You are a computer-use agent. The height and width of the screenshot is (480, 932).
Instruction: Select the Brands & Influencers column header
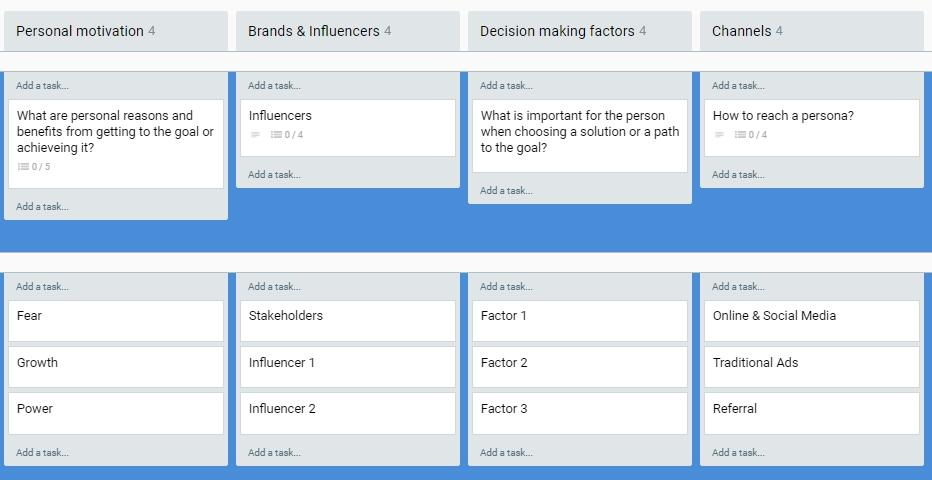313,31
